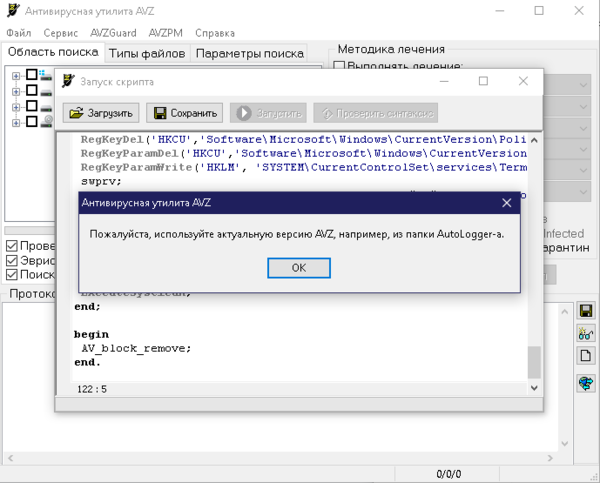Click the script editor scrollbar thumb
The image size is (600, 483).
[534, 362]
